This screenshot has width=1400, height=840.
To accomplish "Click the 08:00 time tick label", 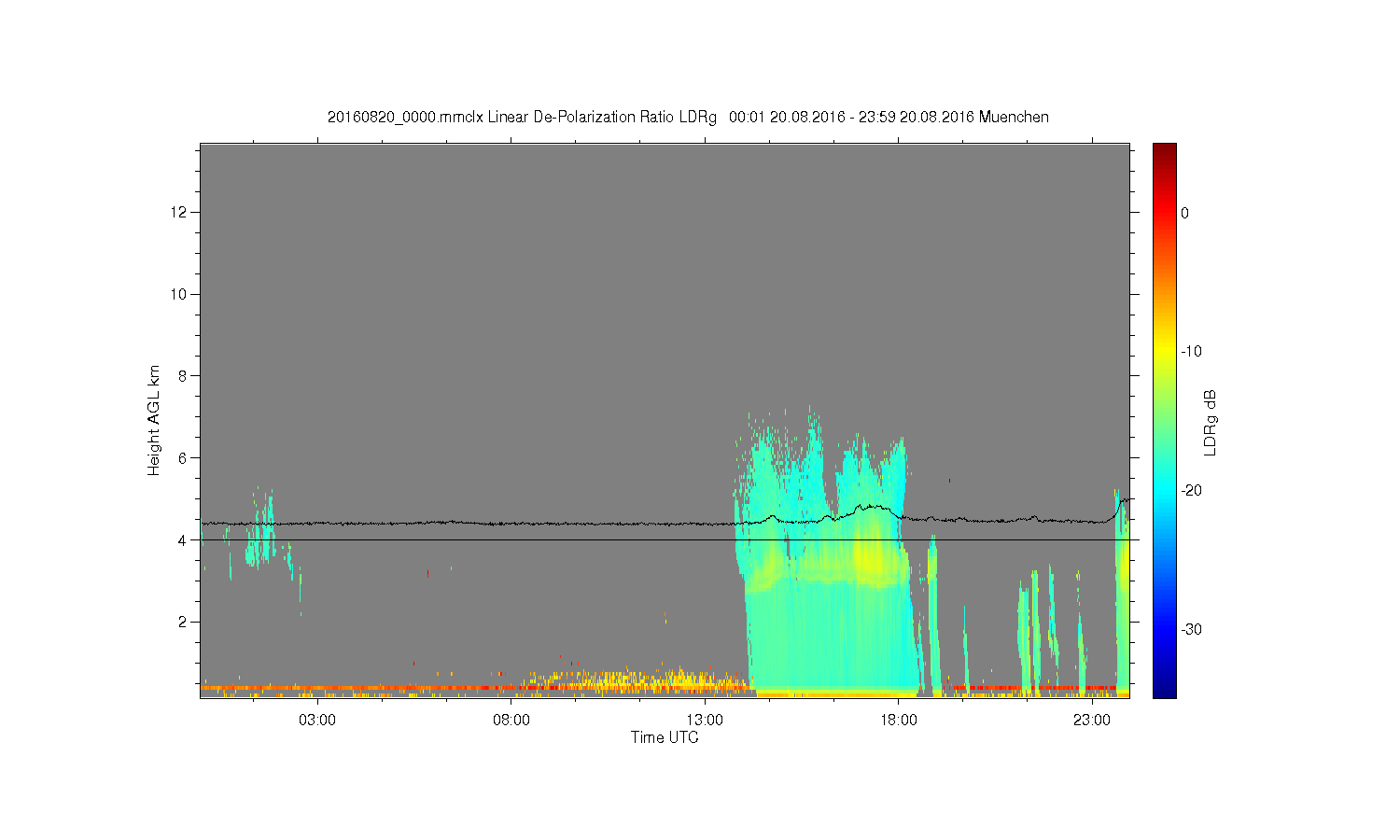I will [x=511, y=721].
